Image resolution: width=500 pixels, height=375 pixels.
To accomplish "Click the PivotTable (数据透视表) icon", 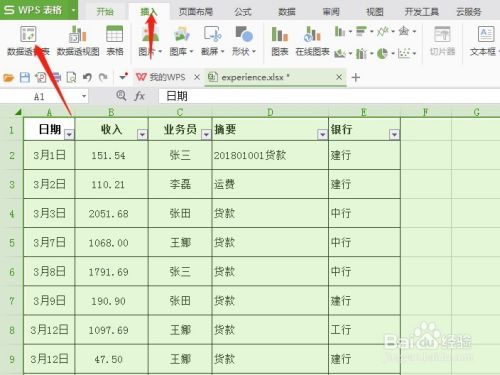I will [28, 34].
